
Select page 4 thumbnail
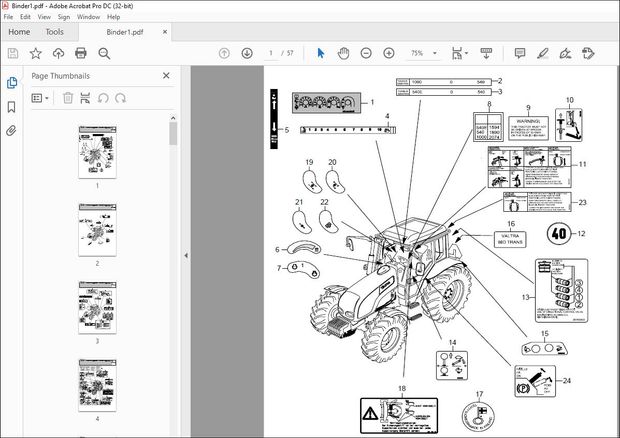point(97,385)
